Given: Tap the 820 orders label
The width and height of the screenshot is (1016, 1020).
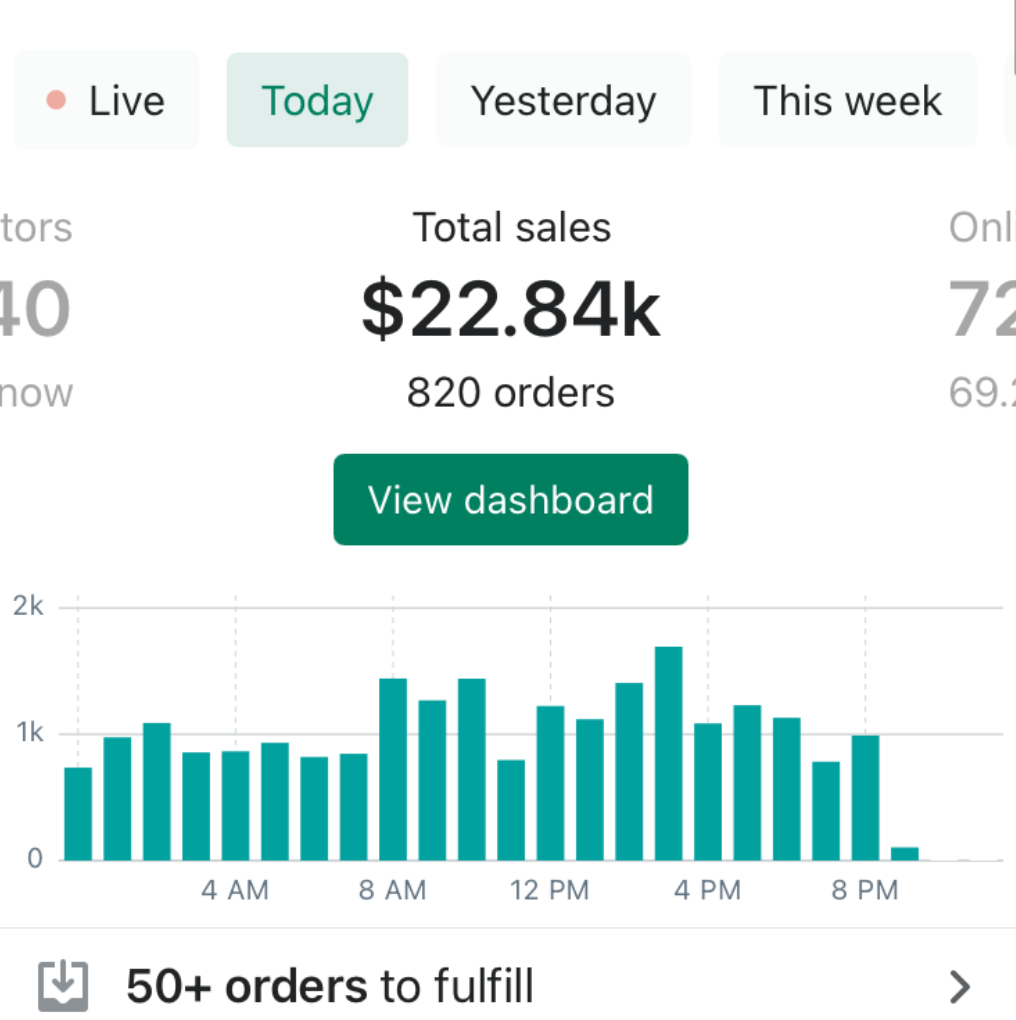Looking at the screenshot, I should pyautogui.click(x=511, y=392).
